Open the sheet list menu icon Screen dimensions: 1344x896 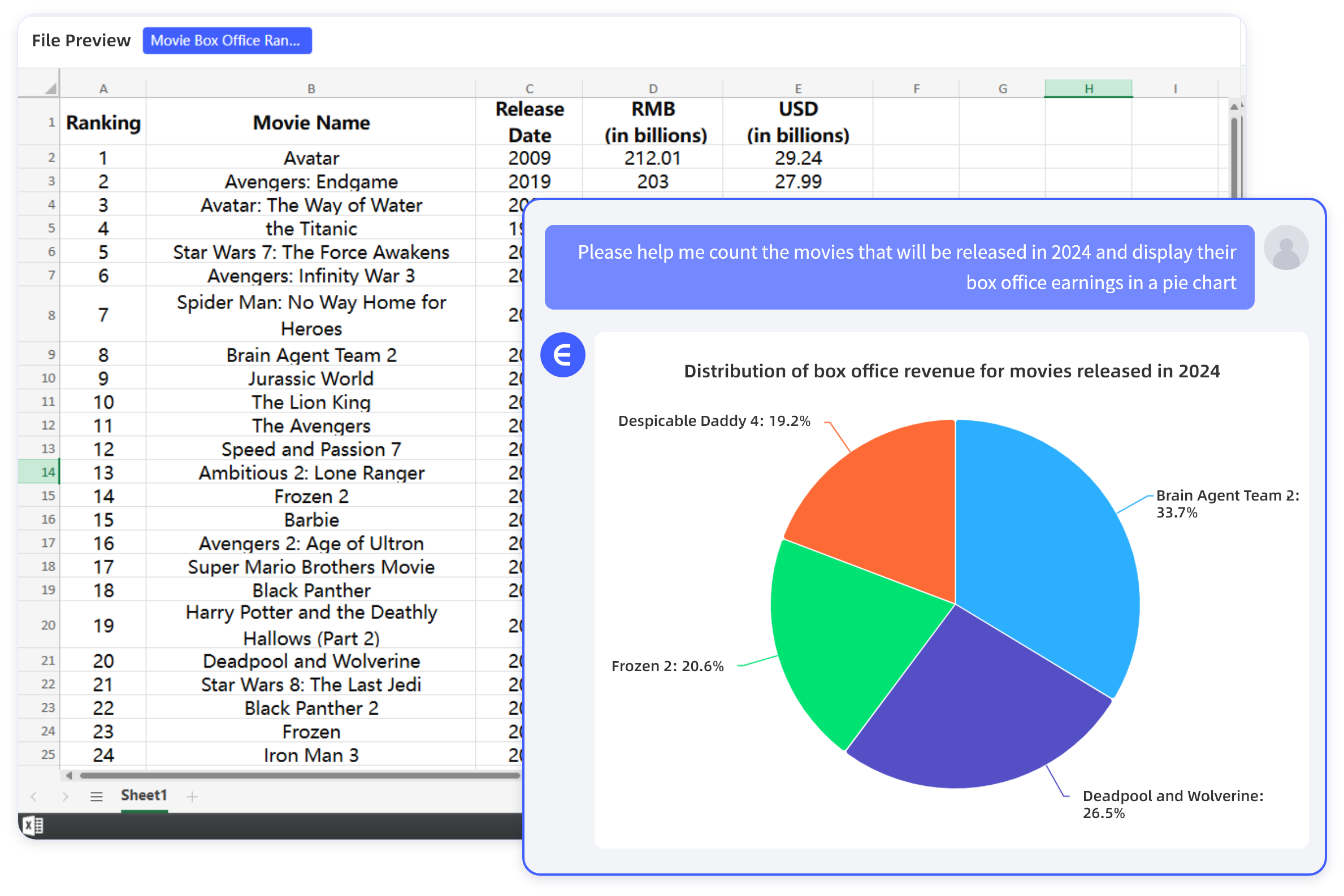pos(97,796)
